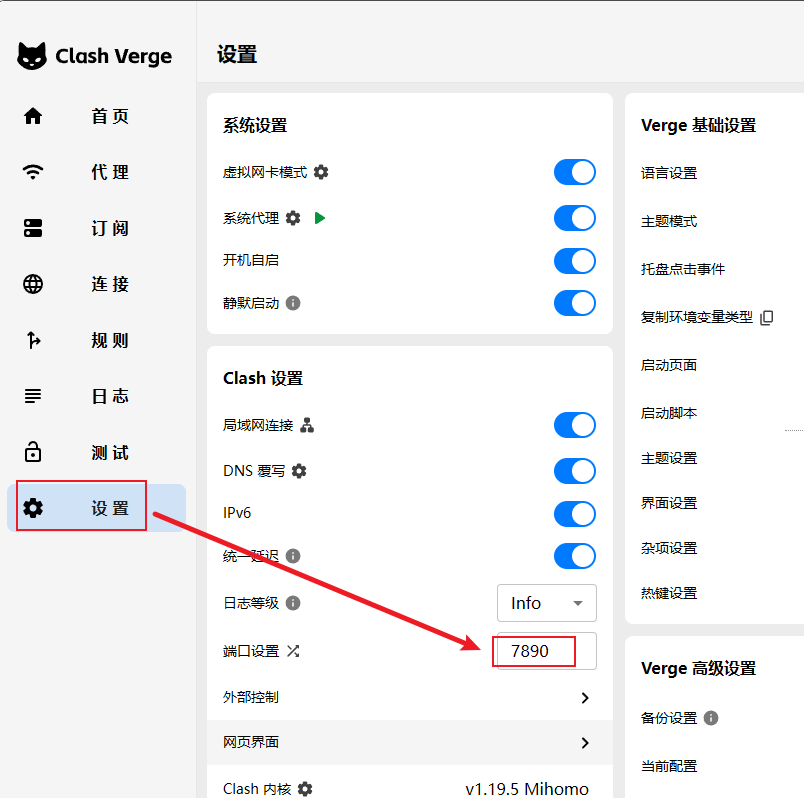Viewport: 804px width, 798px height.
Task: Open the 热键设置 option
Action: click(669, 593)
